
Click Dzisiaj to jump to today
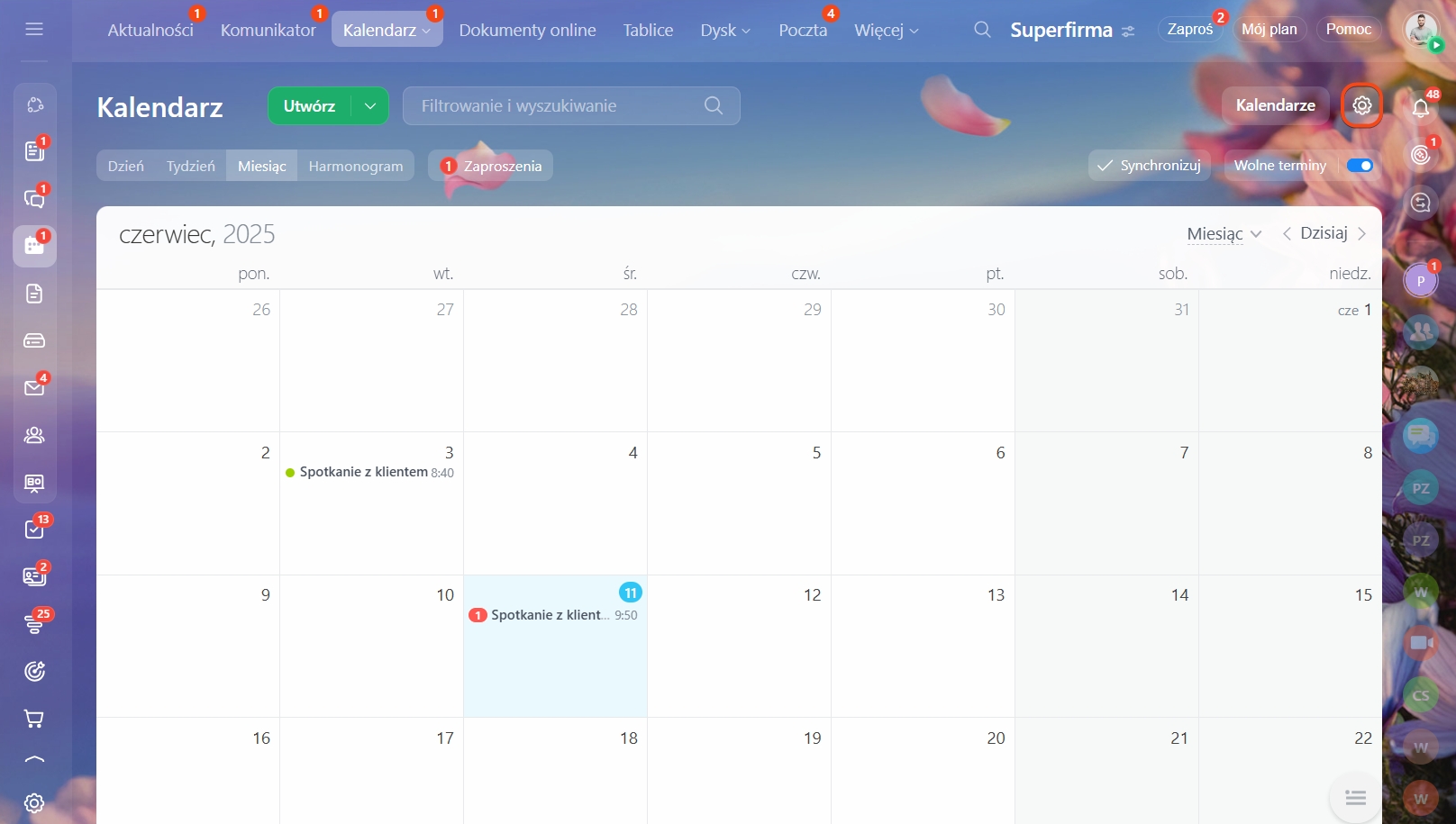click(1324, 233)
